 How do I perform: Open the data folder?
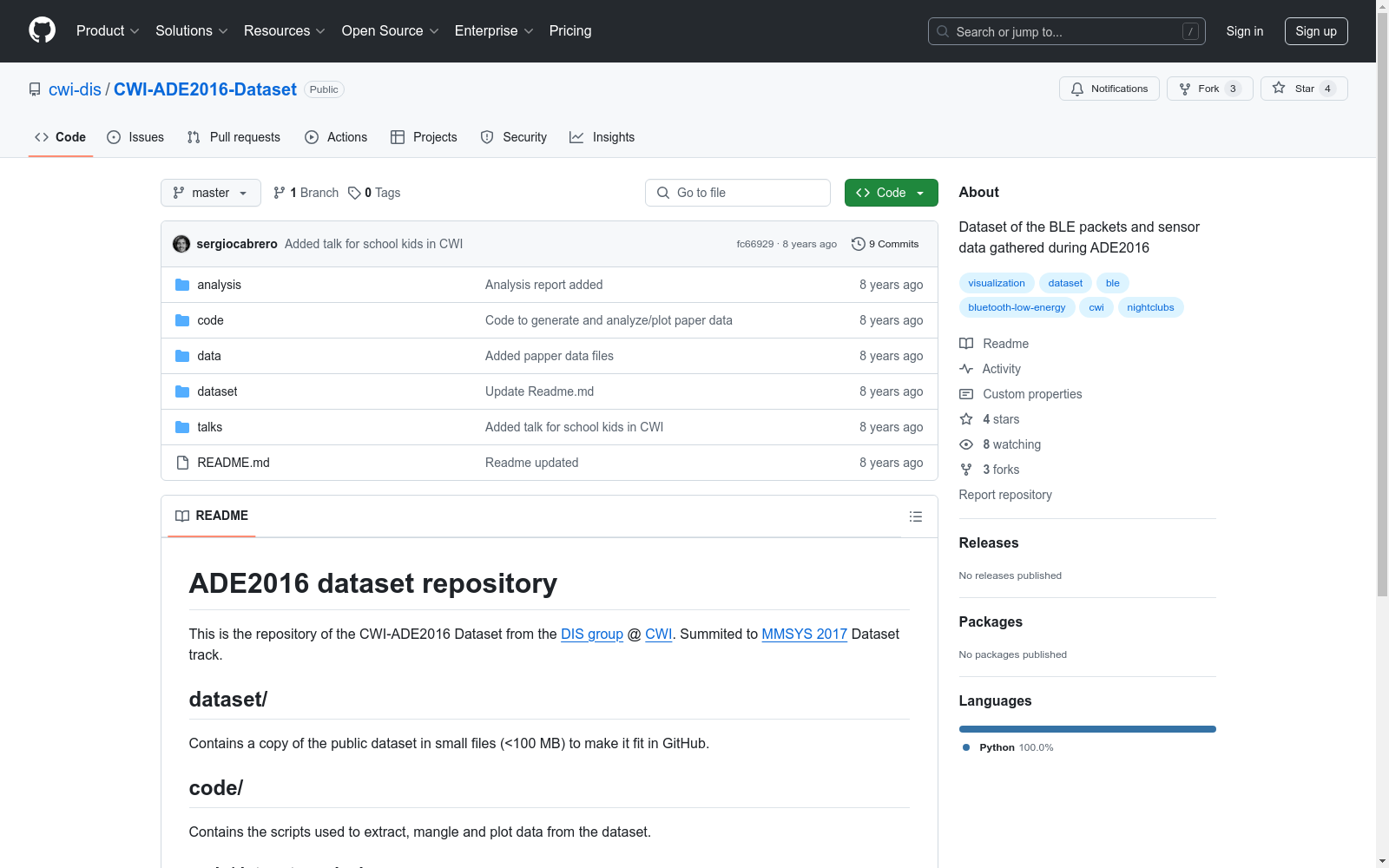coord(209,356)
